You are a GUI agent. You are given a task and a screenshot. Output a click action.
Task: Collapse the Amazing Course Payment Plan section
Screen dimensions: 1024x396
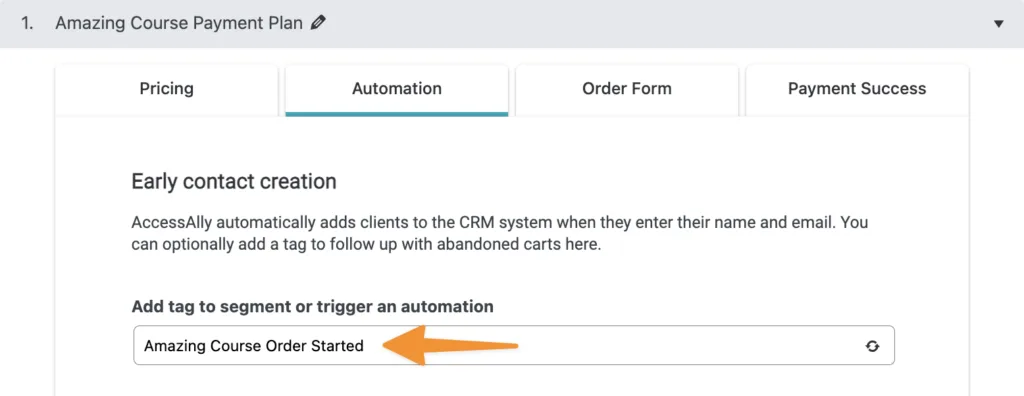(998, 24)
